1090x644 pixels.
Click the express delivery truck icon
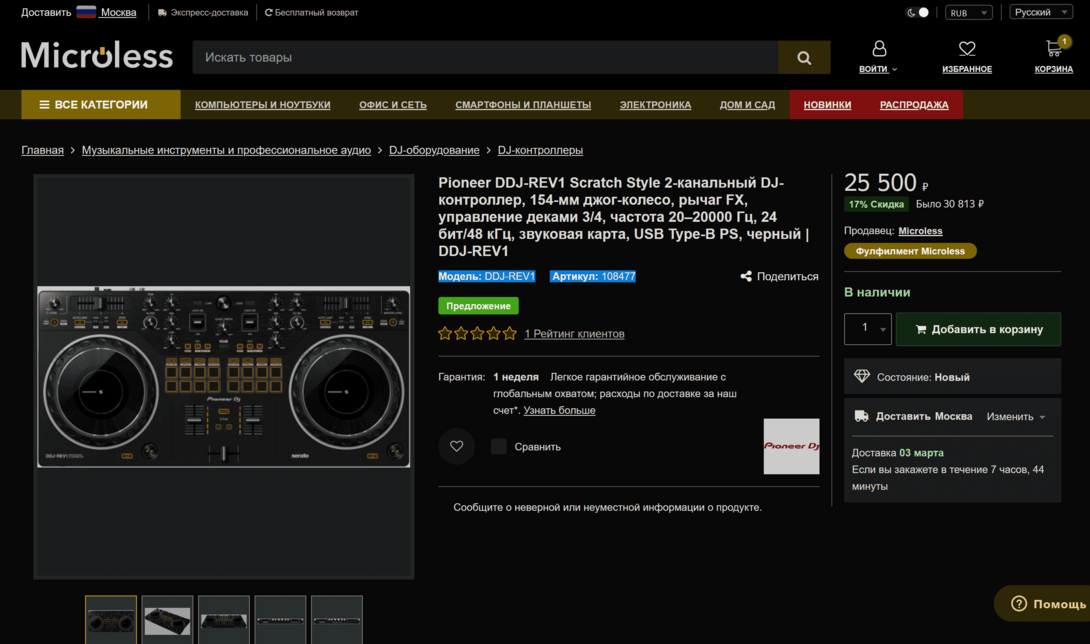[x=162, y=13]
